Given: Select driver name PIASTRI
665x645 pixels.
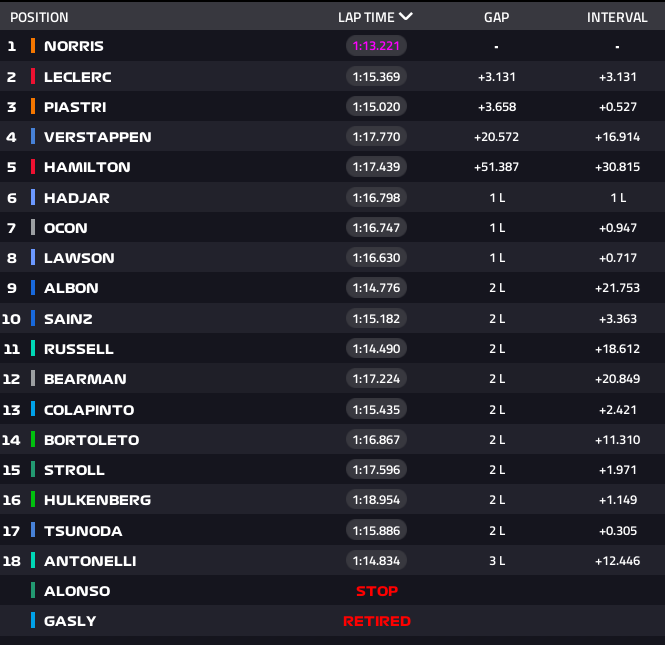Looking at the screenshot, I should (75, 107).
